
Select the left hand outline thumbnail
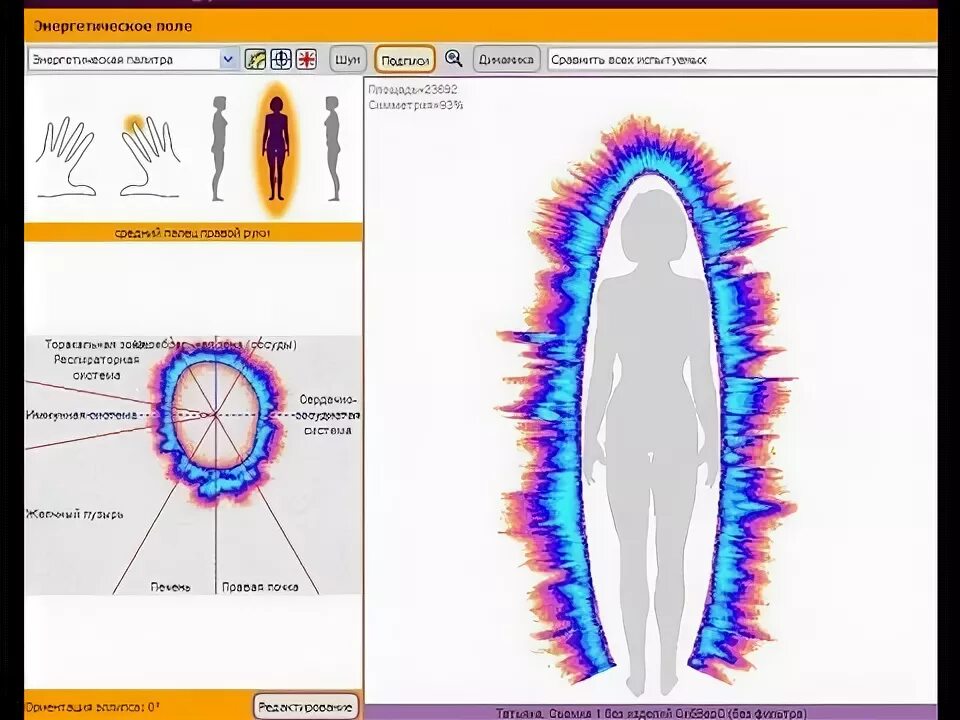pyautogui.click(x=66, y=157)
